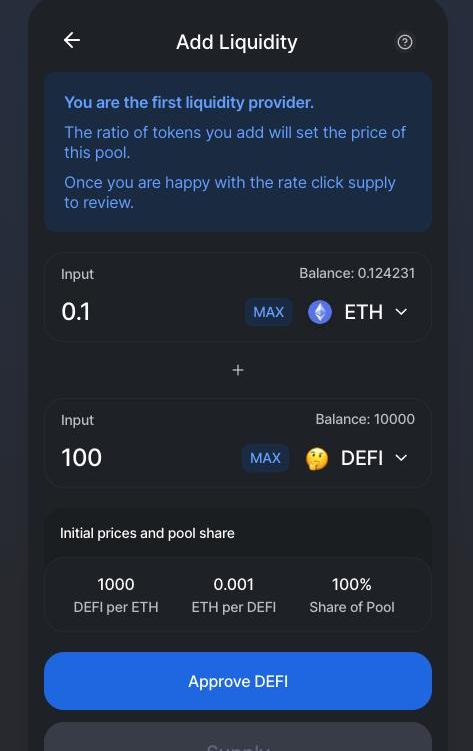This screenshot has width=473, height=751.
Task: Click the DEFI Balance: 10000 text
Action: [365, 419]
